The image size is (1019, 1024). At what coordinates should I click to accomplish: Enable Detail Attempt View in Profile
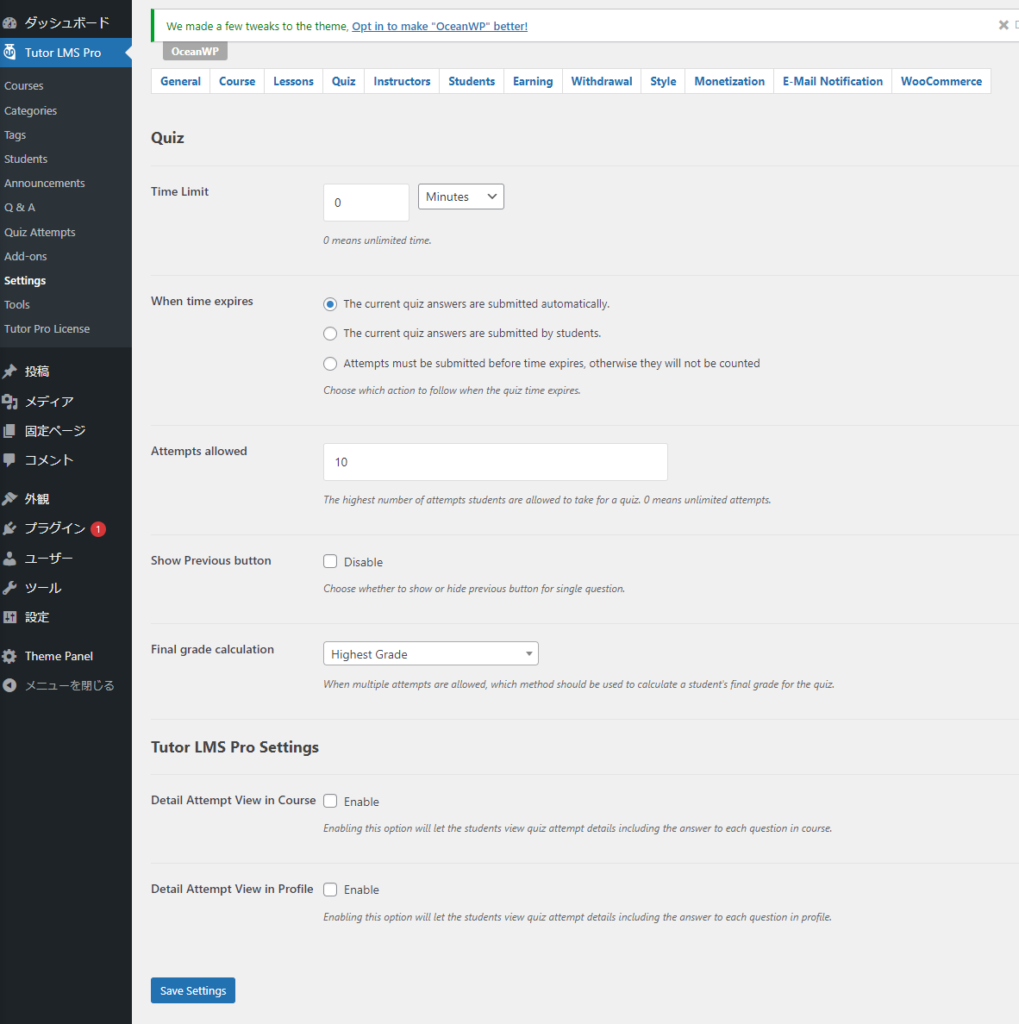(x=330, y=889)
